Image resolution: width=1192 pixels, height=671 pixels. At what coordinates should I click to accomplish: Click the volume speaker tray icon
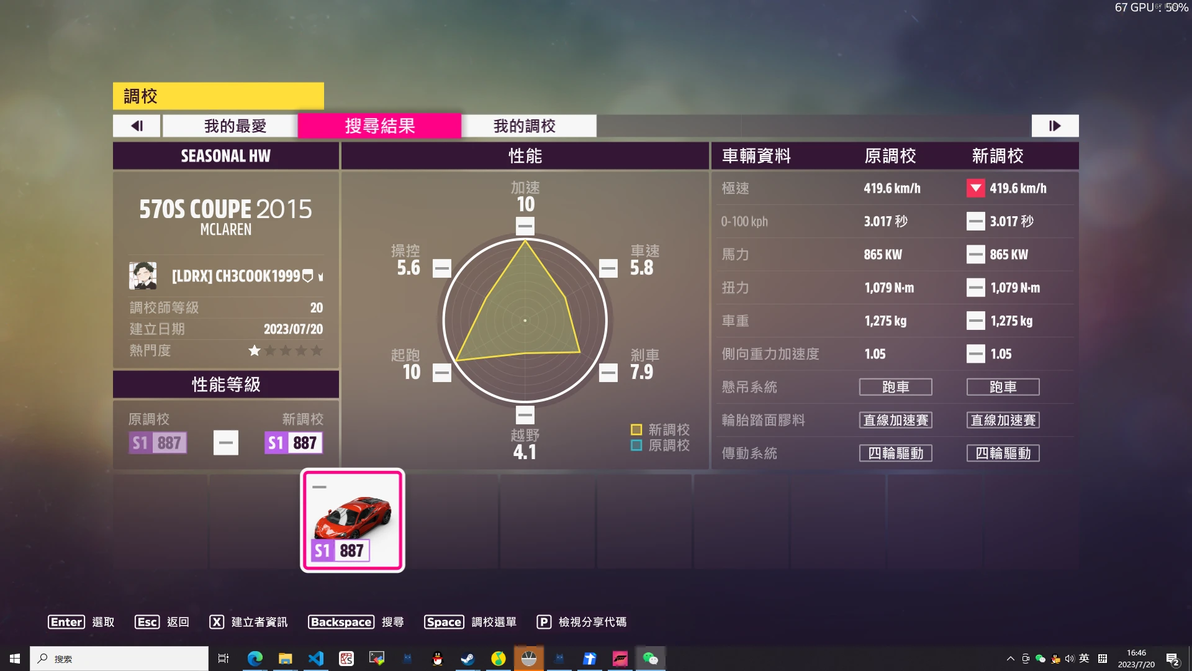1070,658
